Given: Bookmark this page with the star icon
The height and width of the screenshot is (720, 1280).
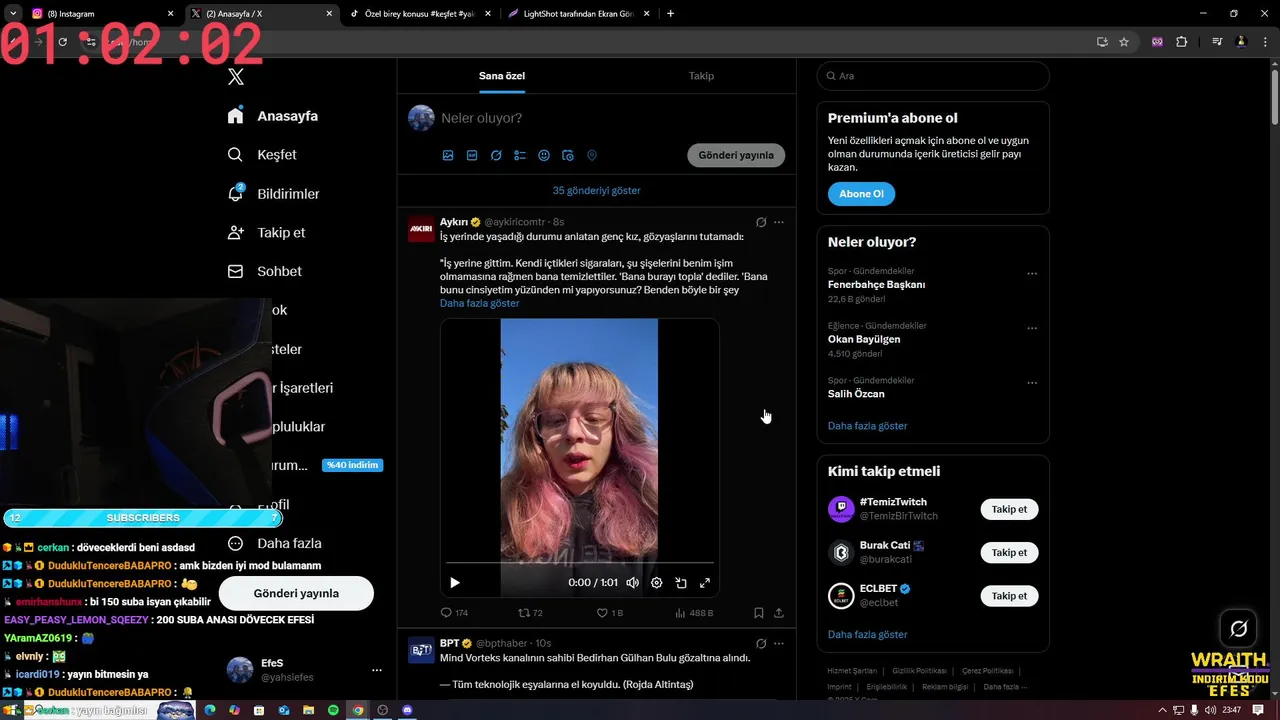Looking at the screenshot, I should coord(1124,42).
